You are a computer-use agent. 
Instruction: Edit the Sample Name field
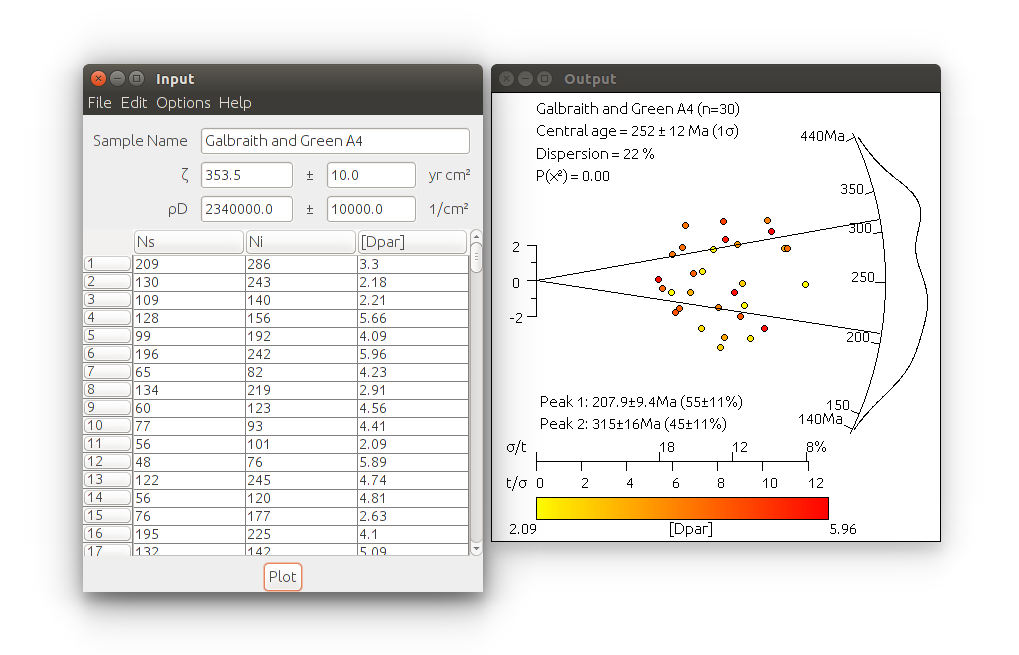pyautogui.click(x=335, y=141)
